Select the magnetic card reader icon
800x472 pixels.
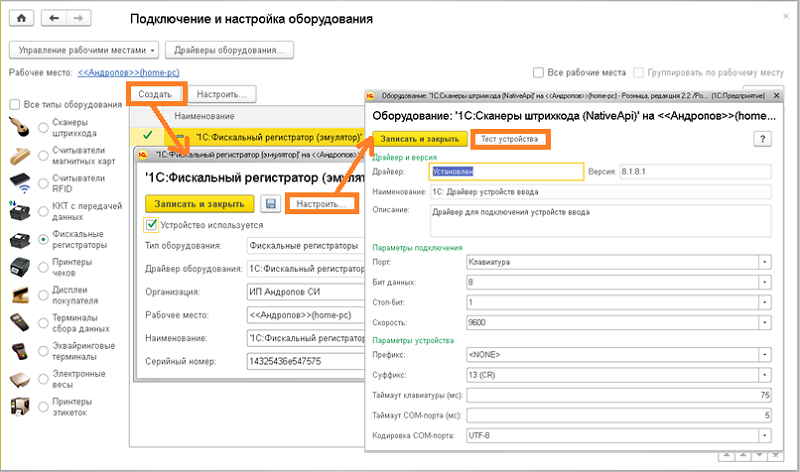point(19,156)
